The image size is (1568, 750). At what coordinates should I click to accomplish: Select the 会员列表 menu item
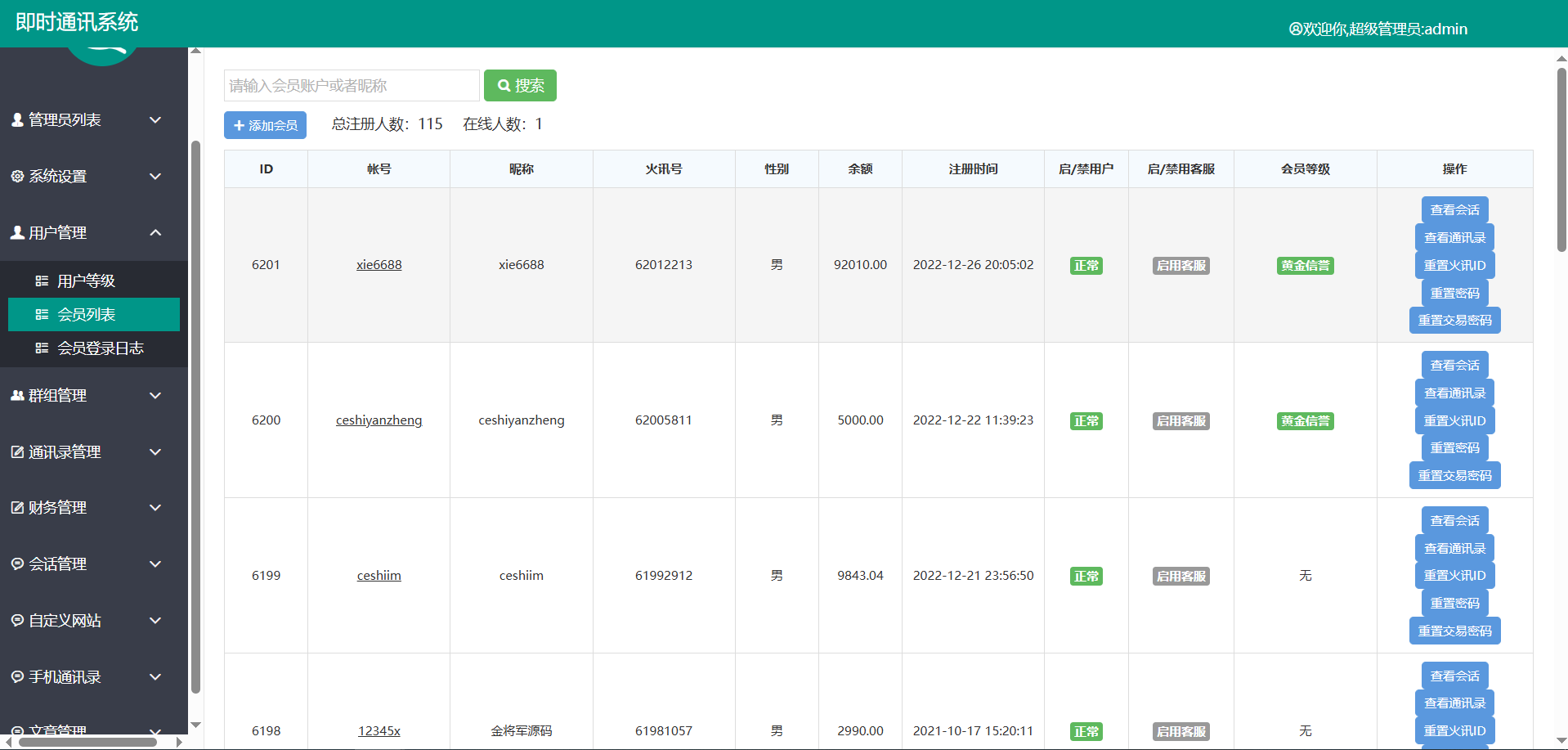(86, 315)
